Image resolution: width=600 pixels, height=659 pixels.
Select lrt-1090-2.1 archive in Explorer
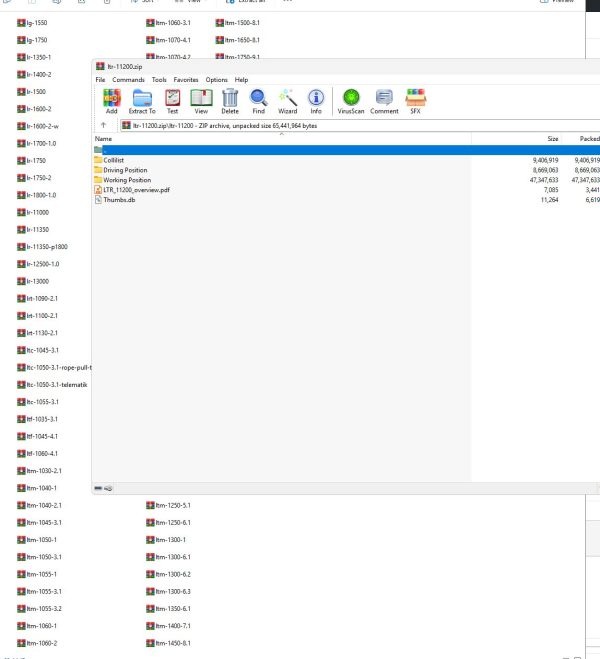click(37, 298)
